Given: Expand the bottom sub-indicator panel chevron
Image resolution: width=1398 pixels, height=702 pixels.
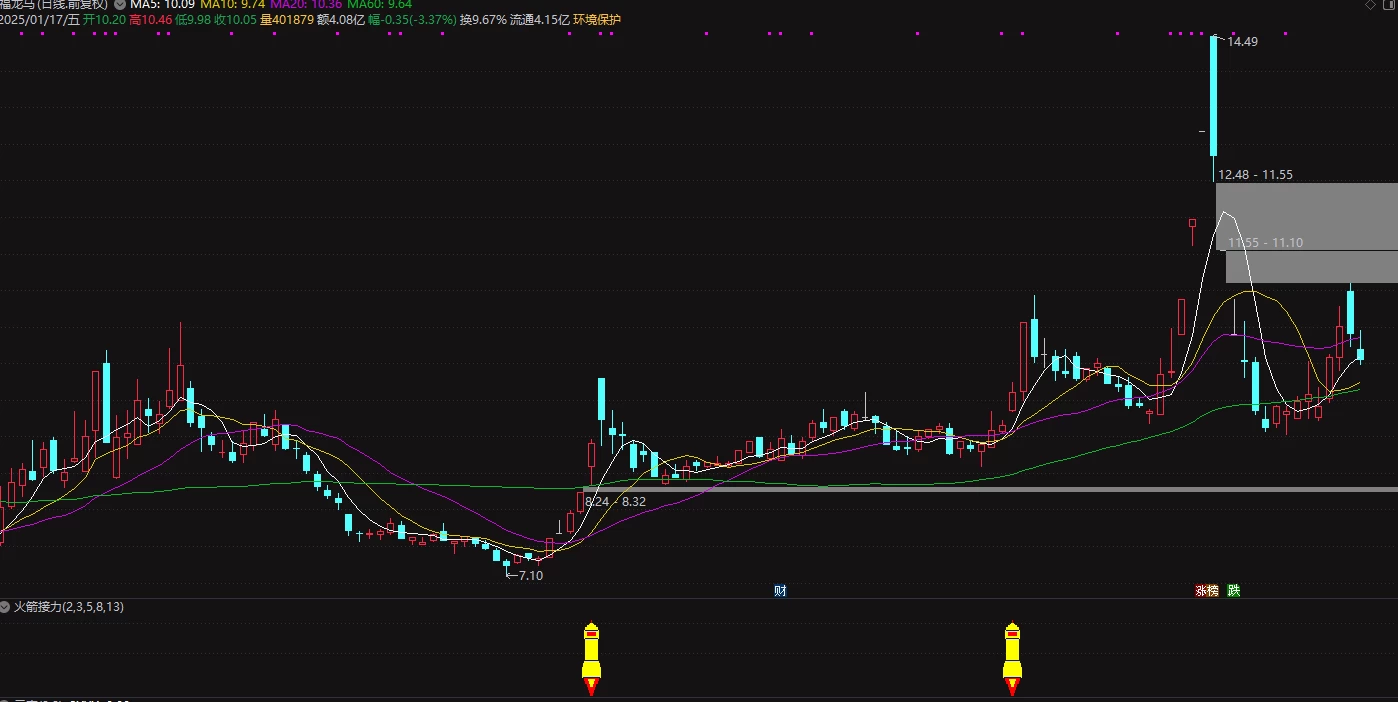Looking at the screenshot, I should coord(6,699).
